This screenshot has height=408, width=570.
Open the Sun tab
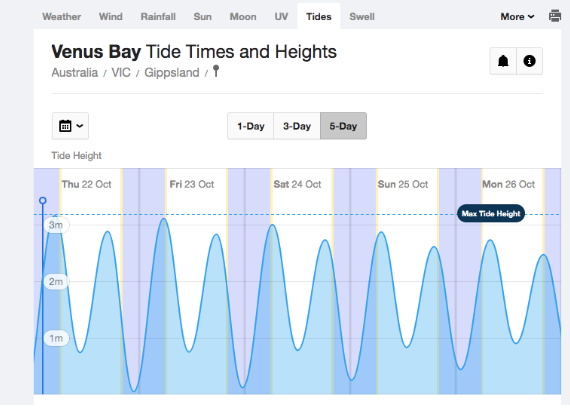point(202,17)
